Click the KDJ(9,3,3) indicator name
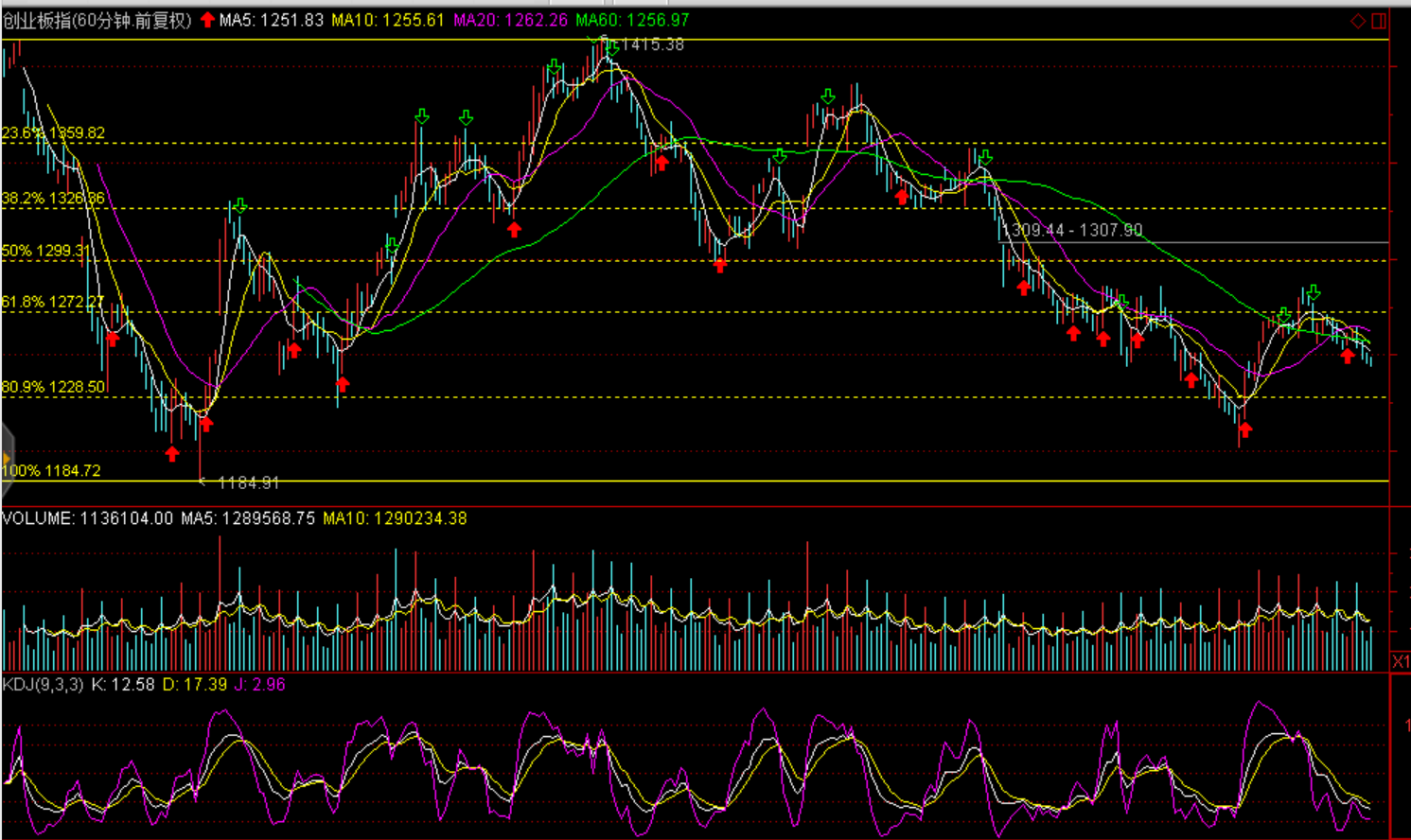Screen dimensions: 1411x840 click(x=44, y=684)
